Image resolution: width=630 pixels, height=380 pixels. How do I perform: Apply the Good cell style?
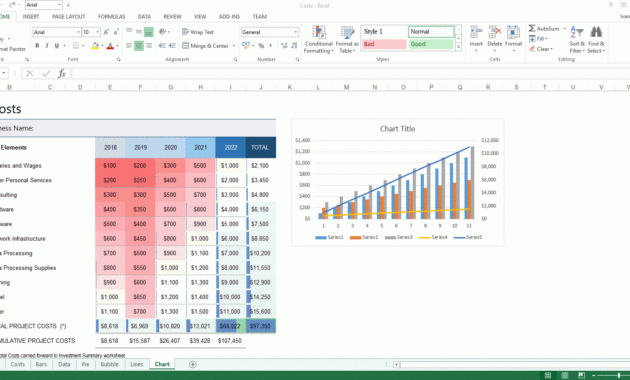(431, 44)
